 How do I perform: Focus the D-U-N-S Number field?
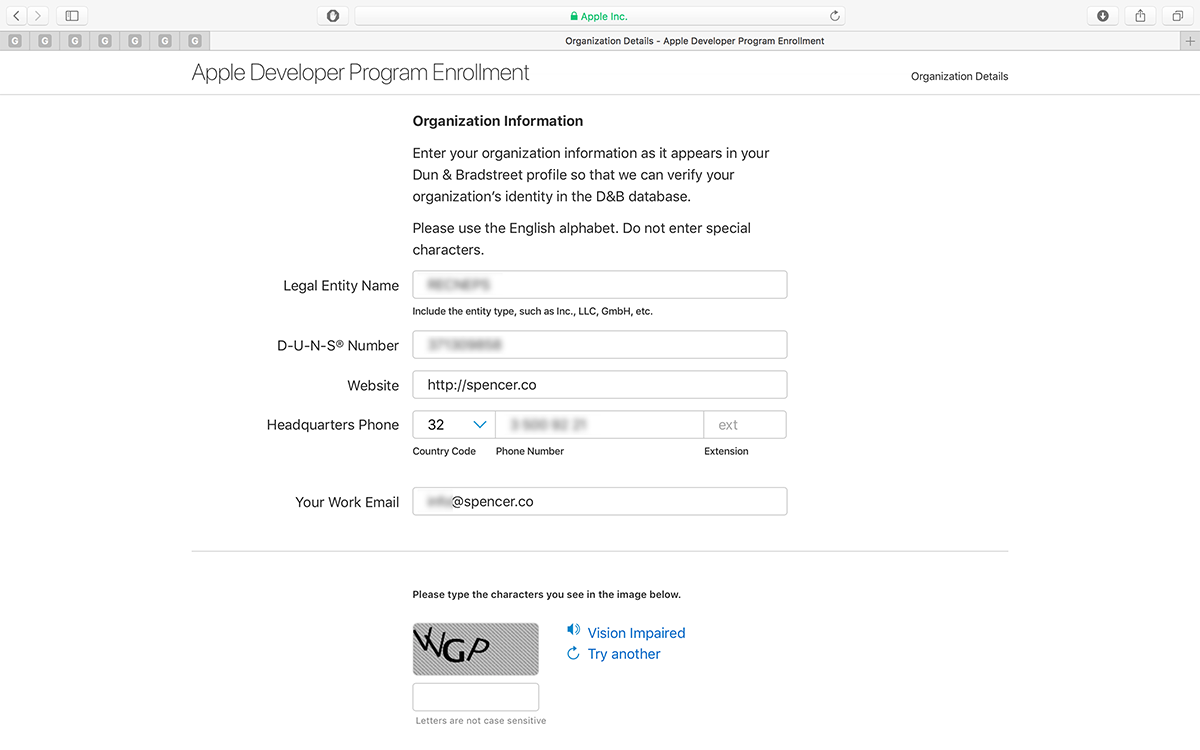pos(599,343)
